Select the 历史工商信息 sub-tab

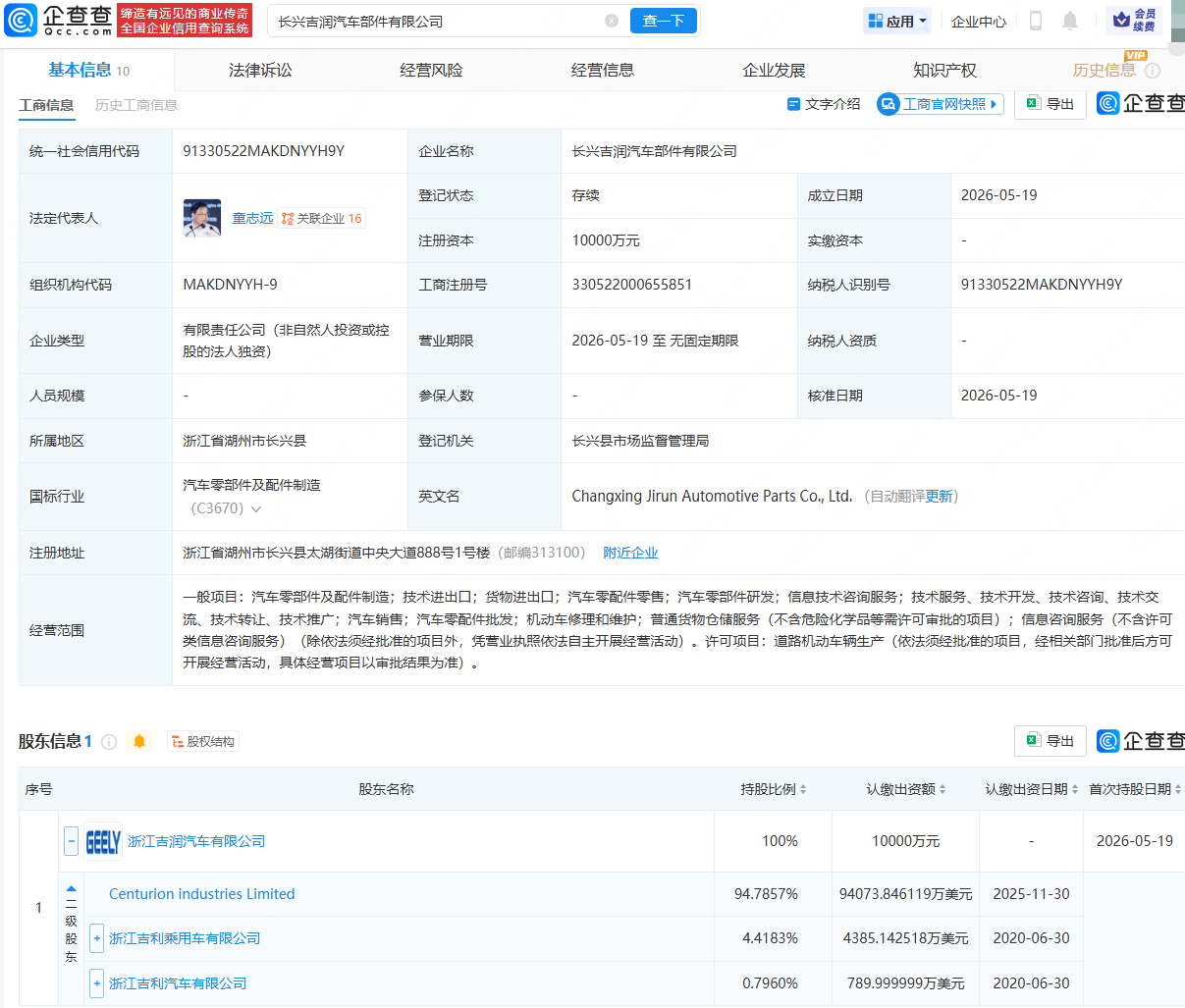click(136, 105)
